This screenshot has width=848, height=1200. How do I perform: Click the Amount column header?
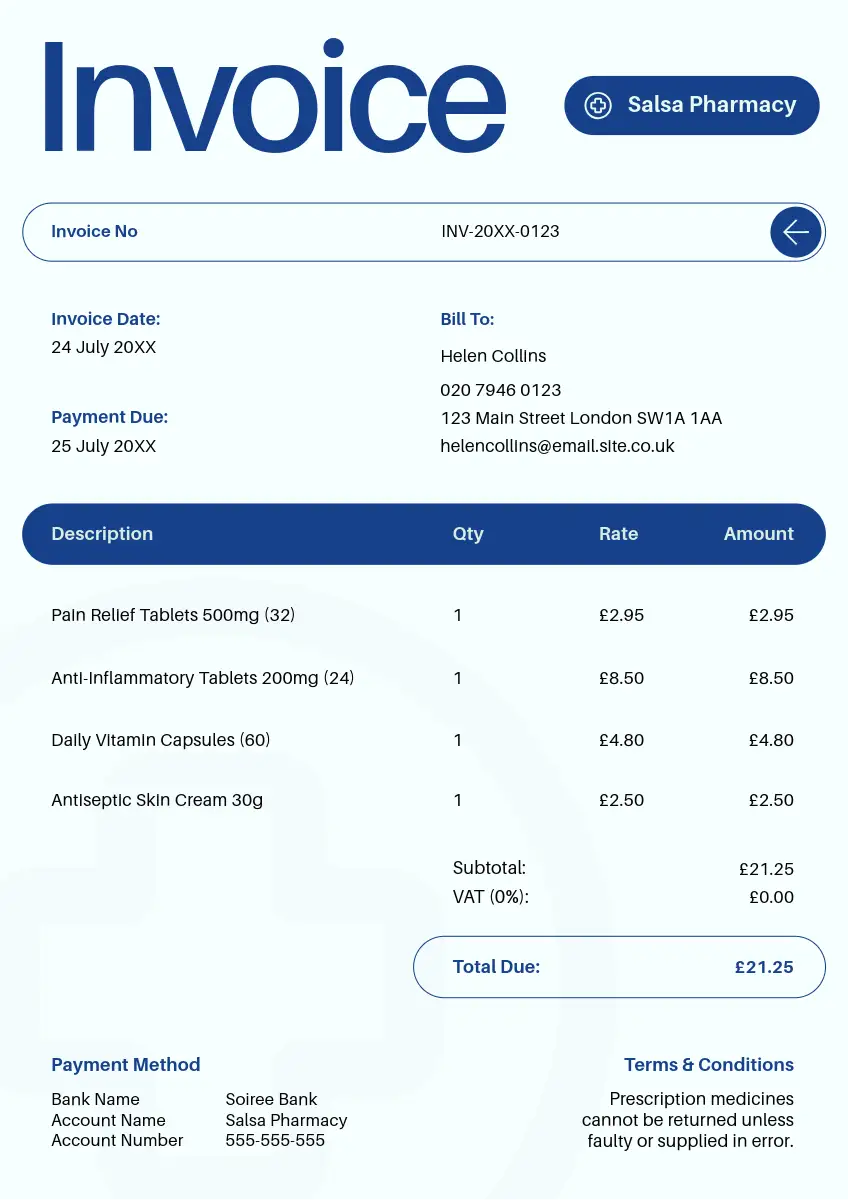[x=758, y=534]
